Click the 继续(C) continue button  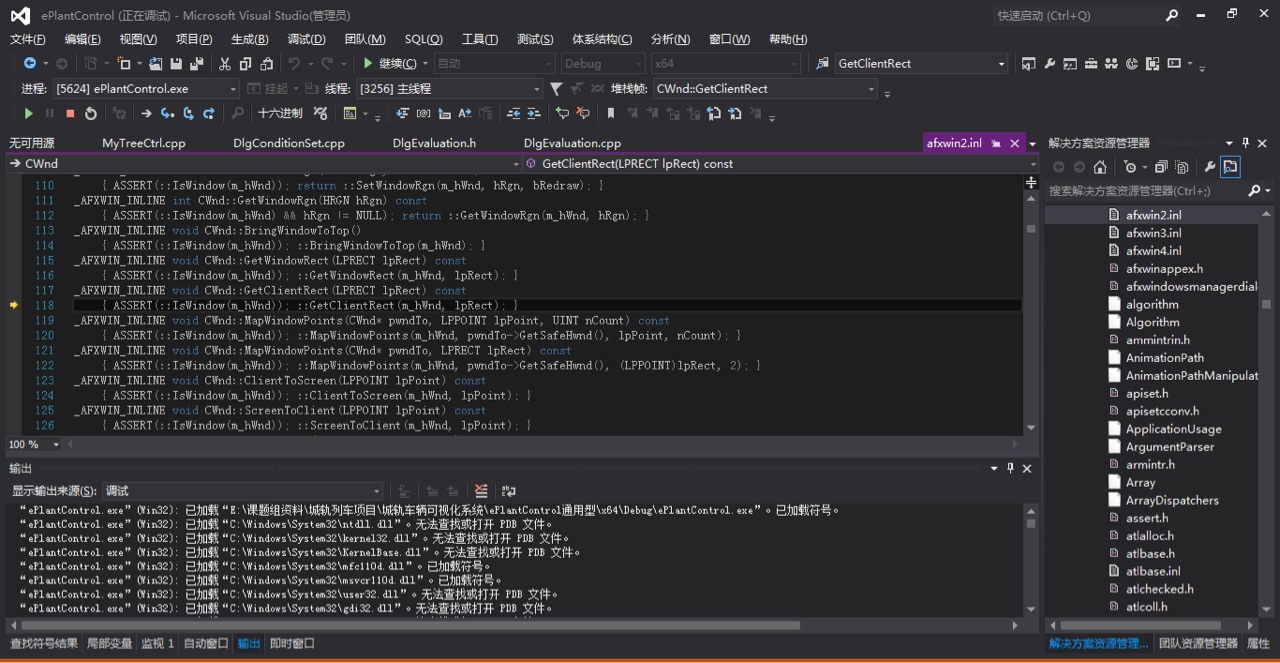392,64
